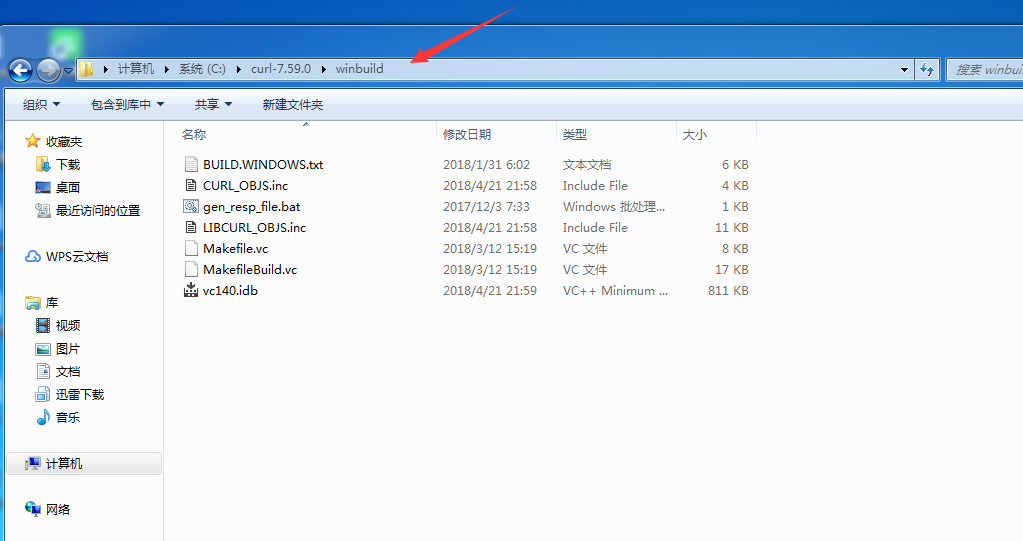Image resolution: width=1023 pixels, height=541 pixels.
Task: Go back with the Back arrow button
Action: click(20, 70)
